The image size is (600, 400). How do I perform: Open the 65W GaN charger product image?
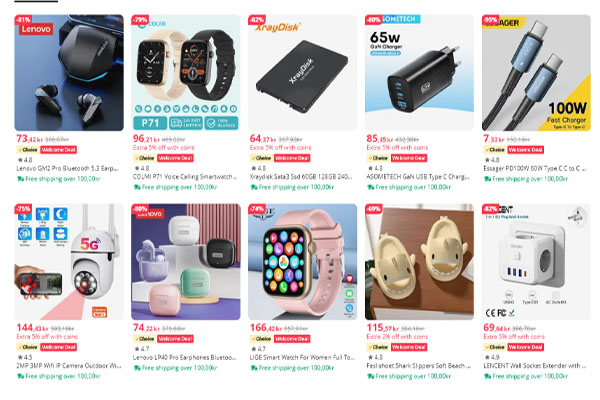click(419, 73)
